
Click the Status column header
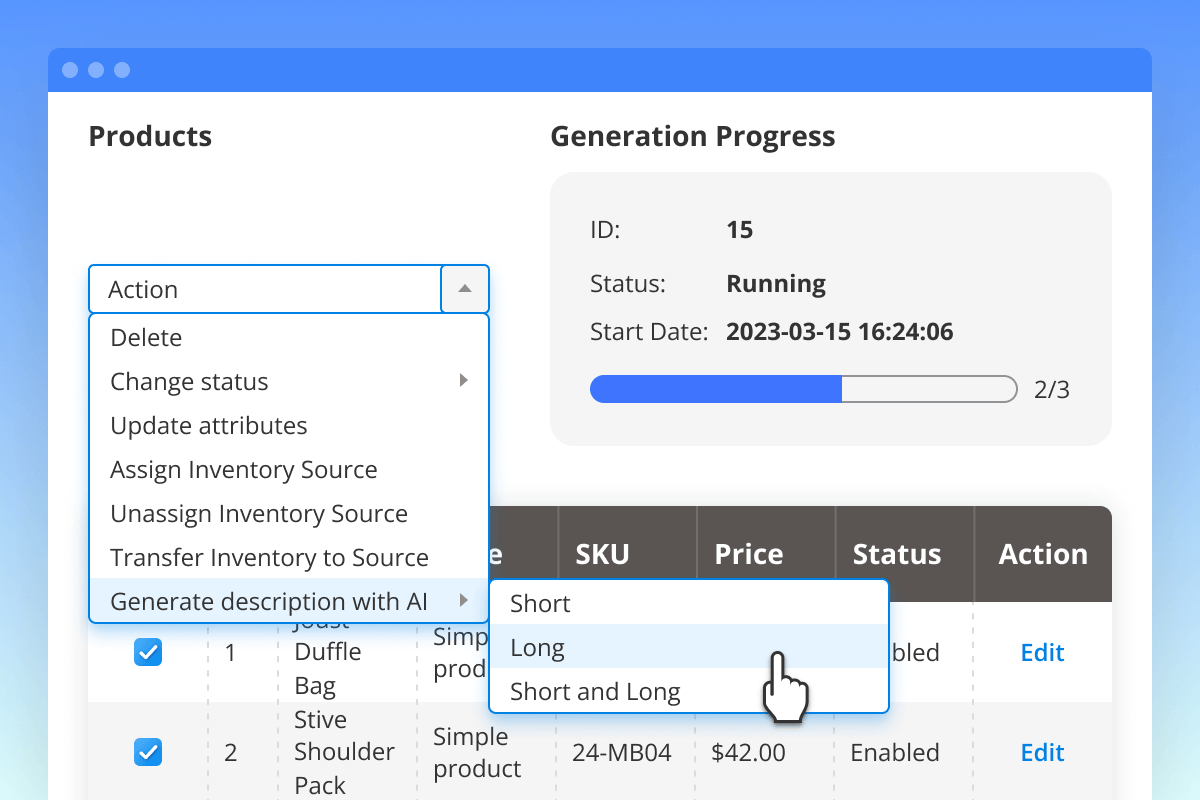pyautogui.click(x=896, y=554)
